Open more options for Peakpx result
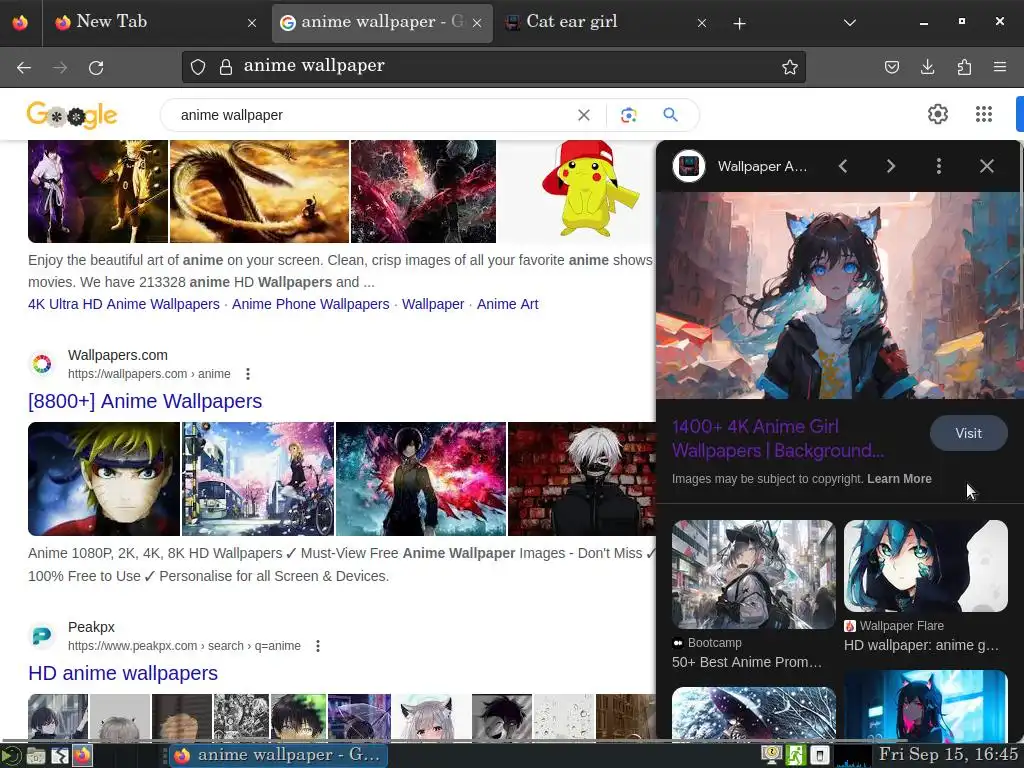 pos(317,646)
